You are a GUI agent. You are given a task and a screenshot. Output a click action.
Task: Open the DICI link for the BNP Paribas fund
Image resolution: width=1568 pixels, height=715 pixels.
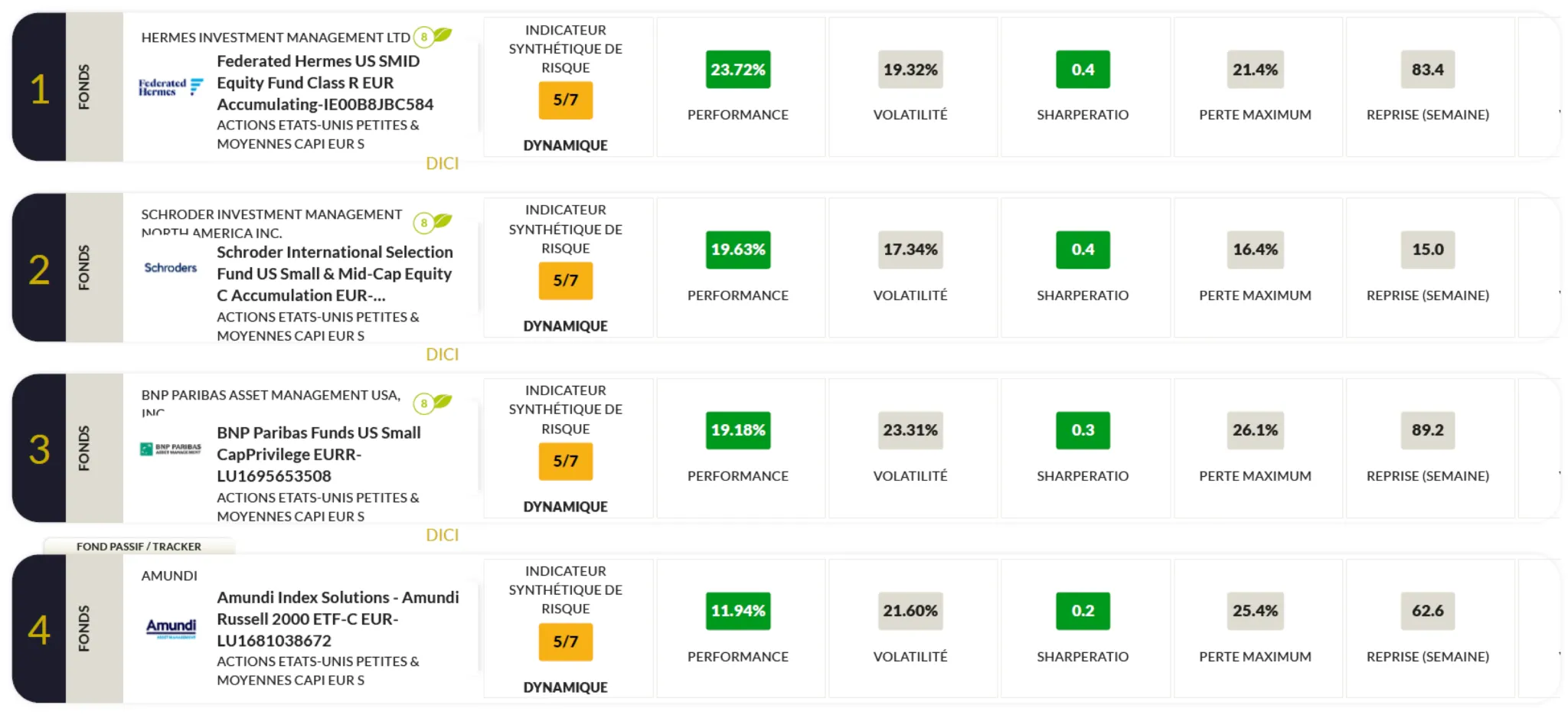tap(442, 535)
